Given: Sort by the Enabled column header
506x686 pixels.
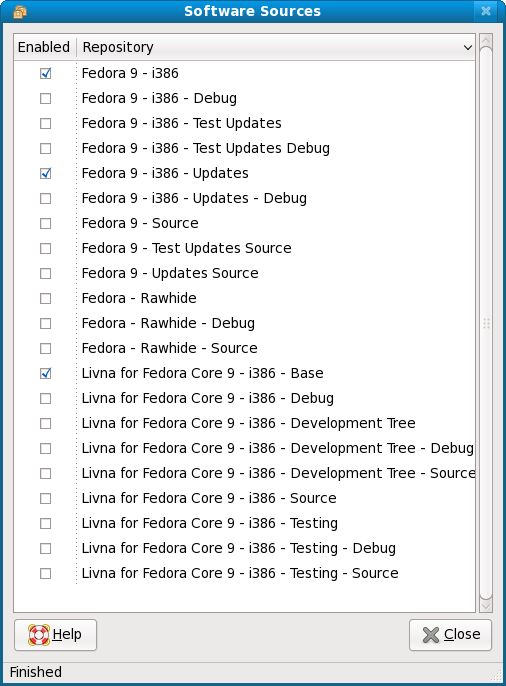Looking at the screenshot, I should (x=45, y=47).
